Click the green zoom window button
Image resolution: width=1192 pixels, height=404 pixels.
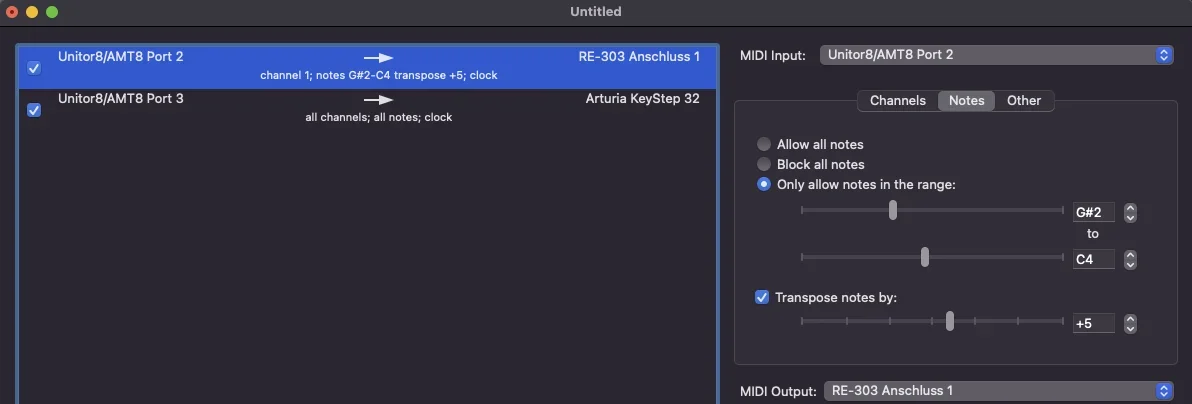(52, 12)
